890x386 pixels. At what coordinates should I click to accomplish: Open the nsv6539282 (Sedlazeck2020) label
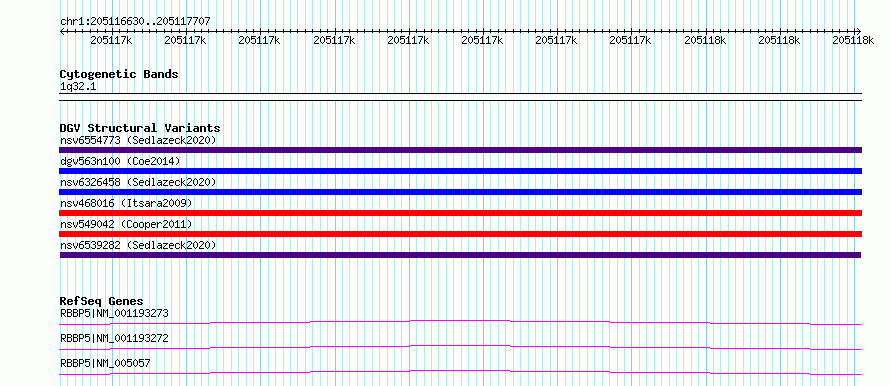[138, 245]
